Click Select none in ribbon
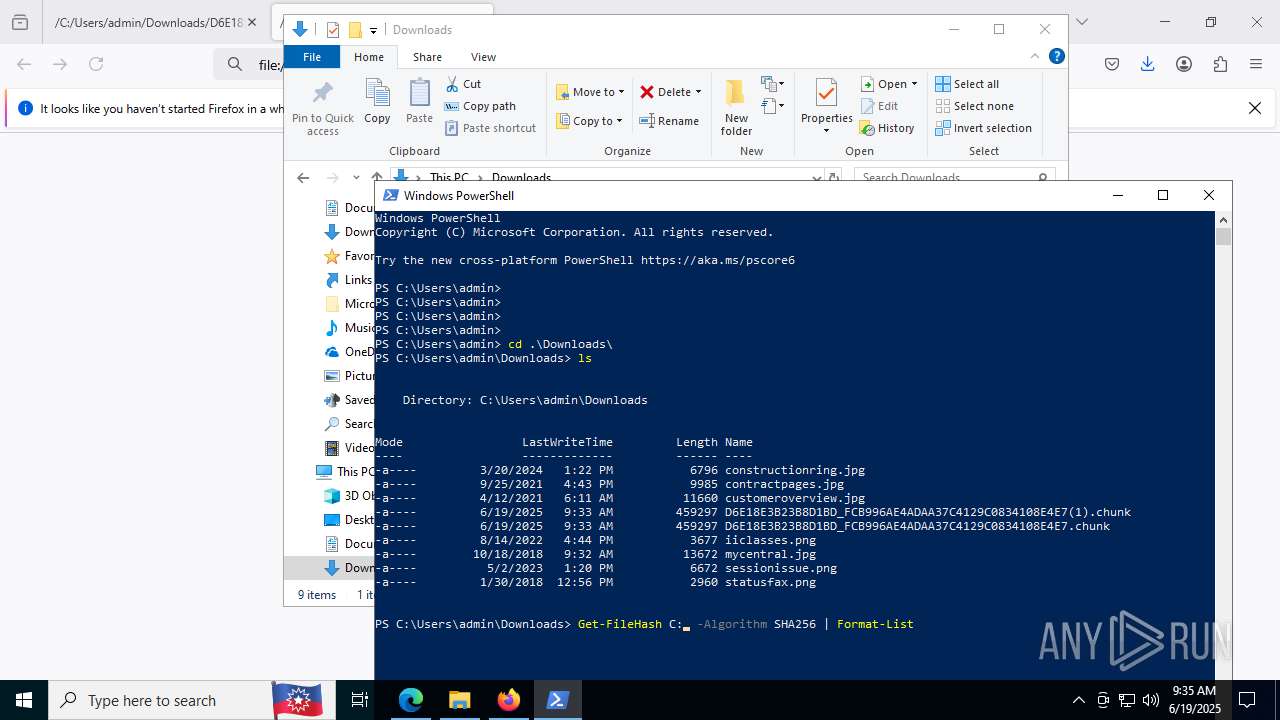The image size is (1280, 720). [974, 106]
